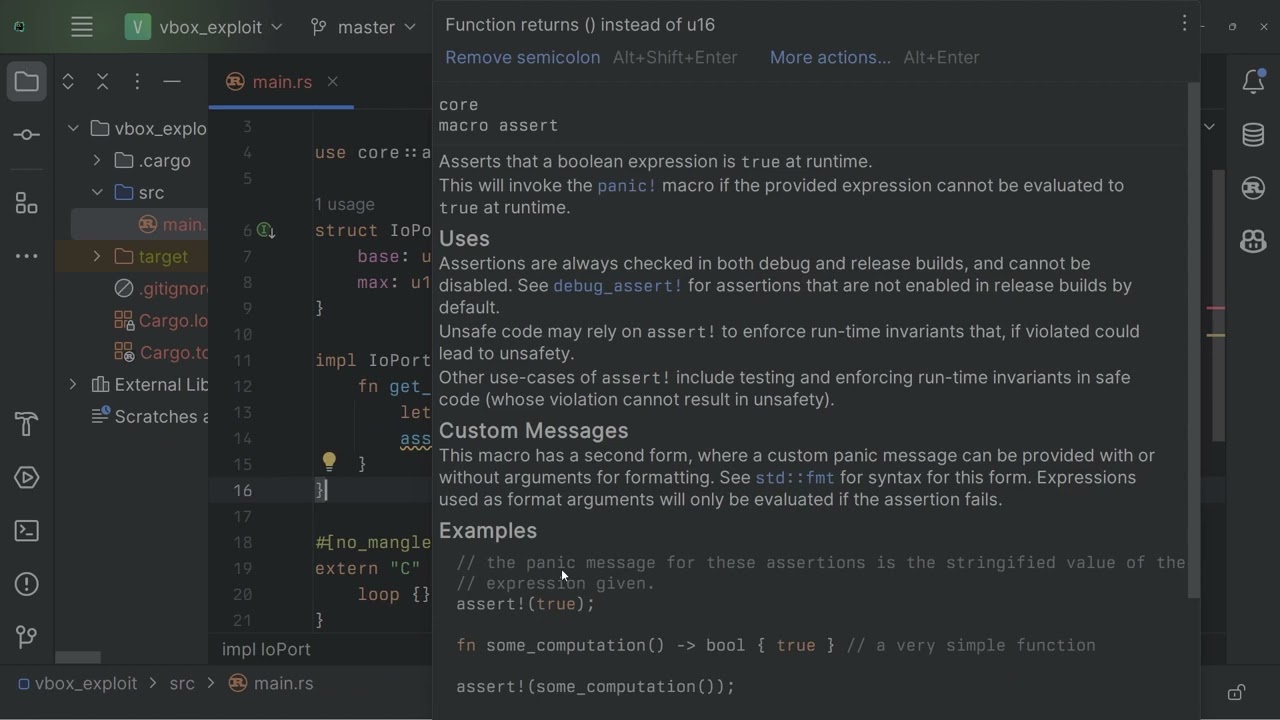Follow the panic! documentation link
The image size is (1280, 720).
tap(627, 186)
